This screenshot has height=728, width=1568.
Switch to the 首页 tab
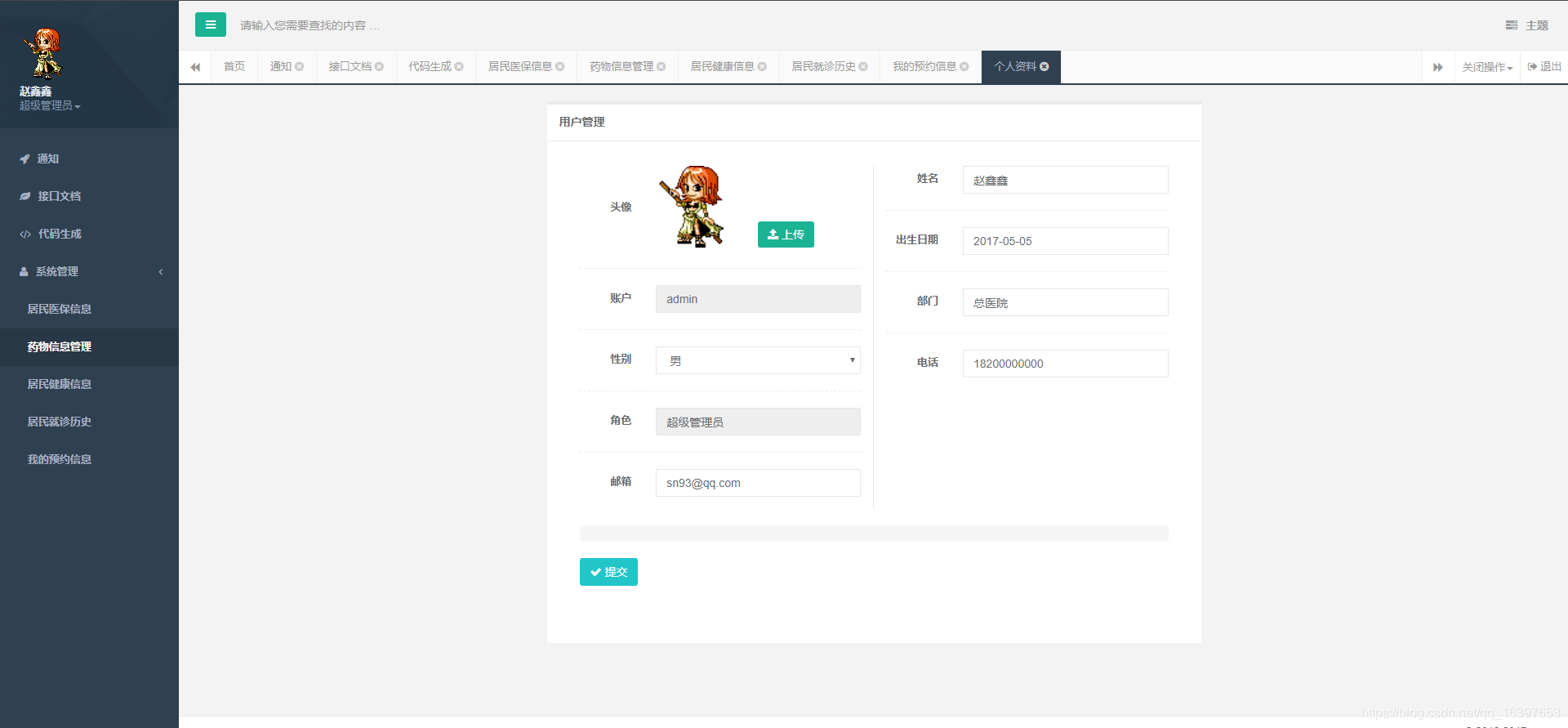(x=234, y=67)
